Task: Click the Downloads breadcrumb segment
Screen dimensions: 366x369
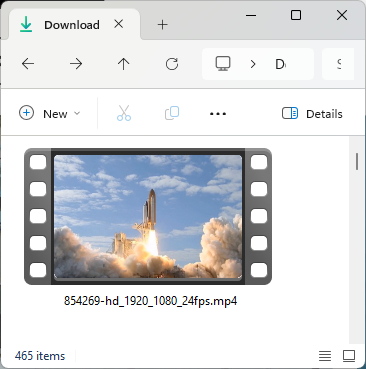Action: [280, 64]
